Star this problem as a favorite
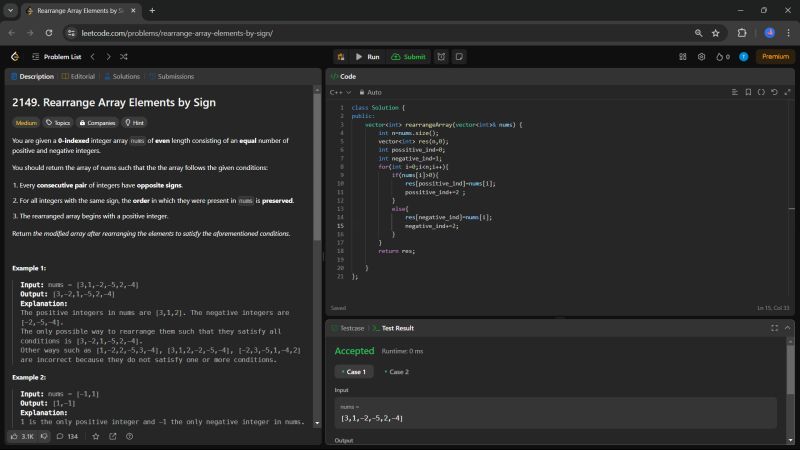Screen dimensions: 800x450 coord(96,436)
